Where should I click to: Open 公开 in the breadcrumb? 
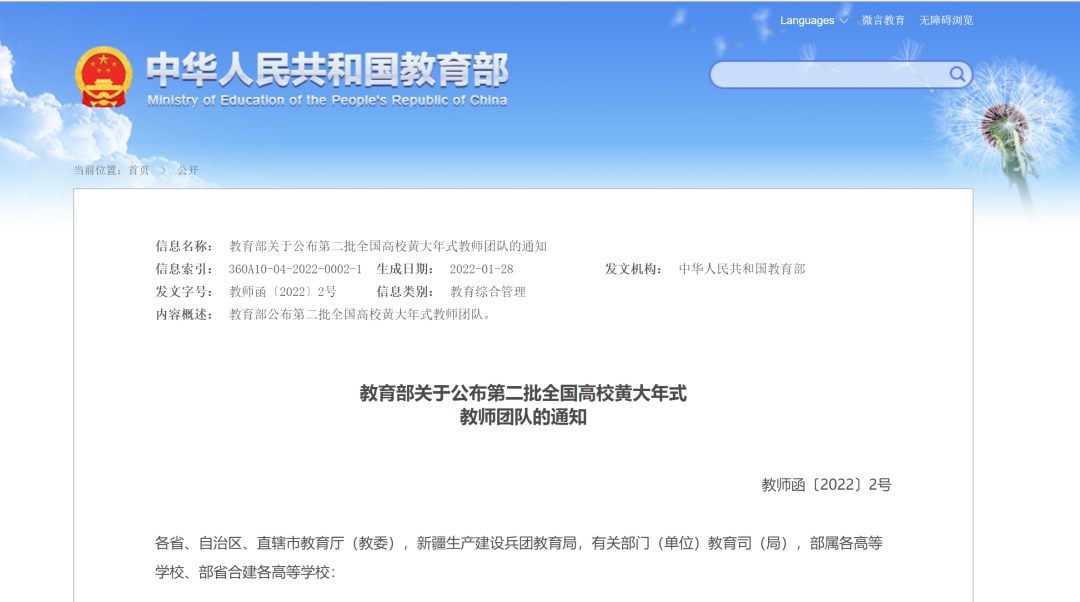[187, 170]
